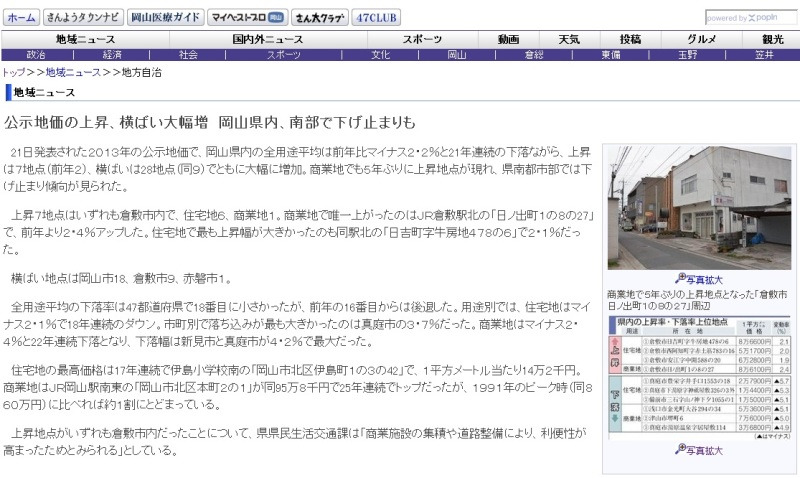Select 社会 in purple submenu

coord(188,55)
